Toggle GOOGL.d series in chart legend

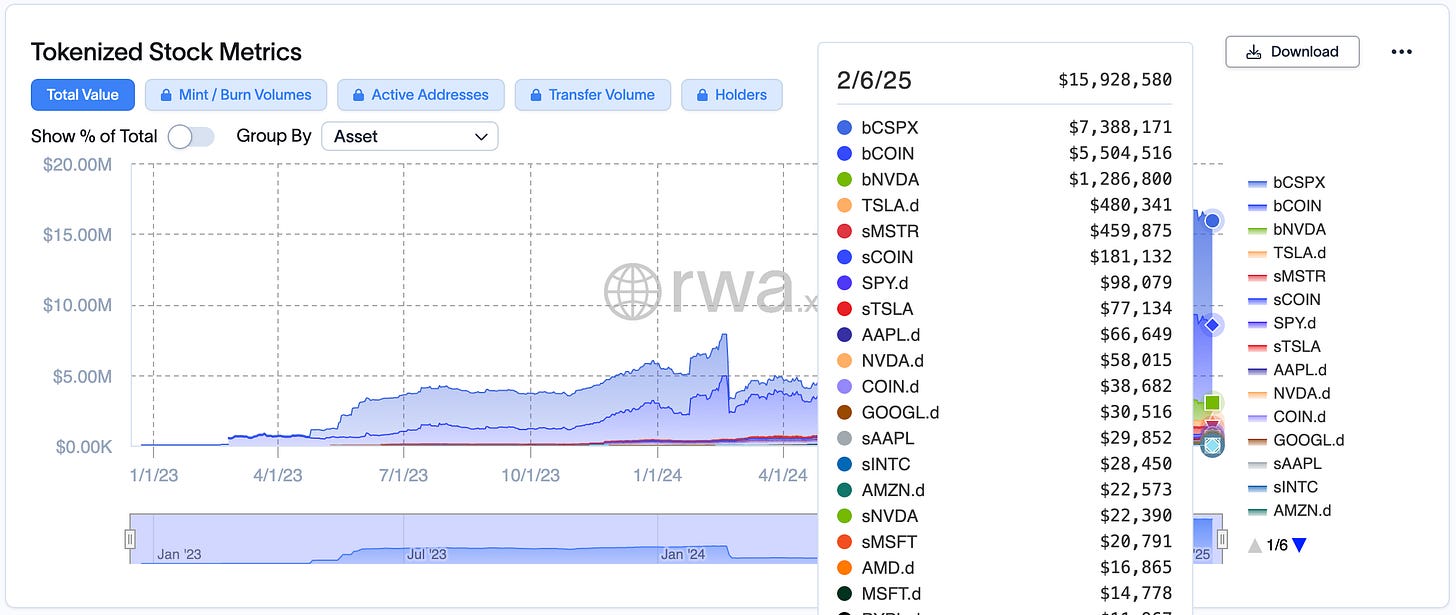[1296, 440]
